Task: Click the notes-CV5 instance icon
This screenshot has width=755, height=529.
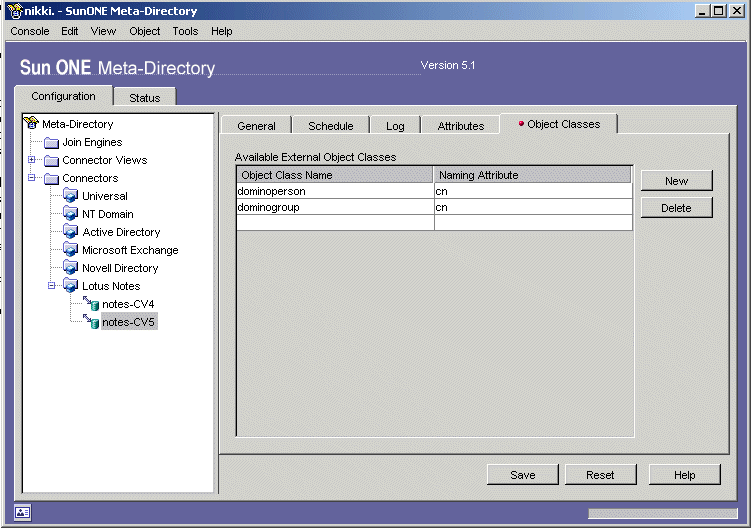Action: click(91, 321)
